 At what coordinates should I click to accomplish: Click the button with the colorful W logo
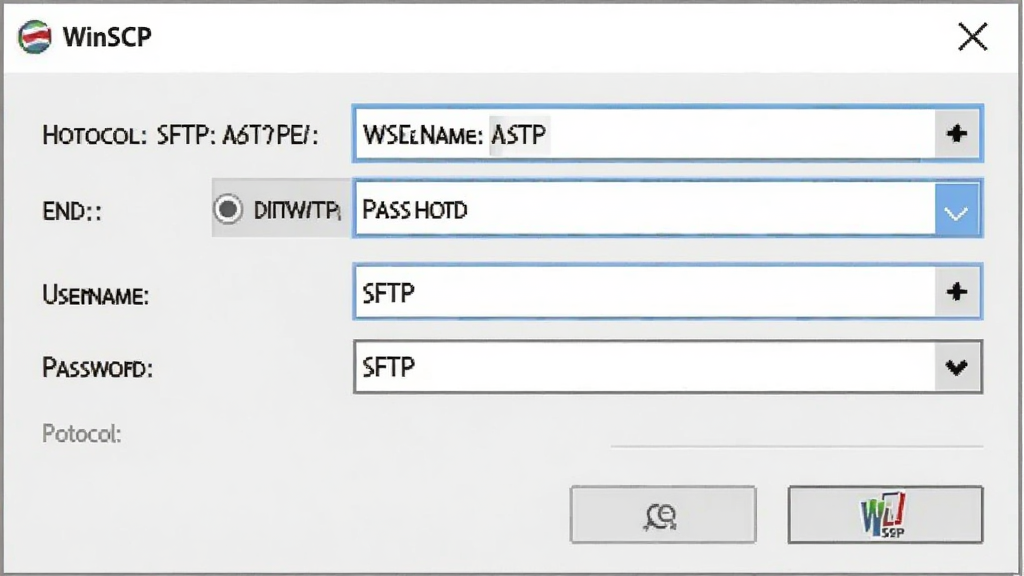(x=885, y=515)
